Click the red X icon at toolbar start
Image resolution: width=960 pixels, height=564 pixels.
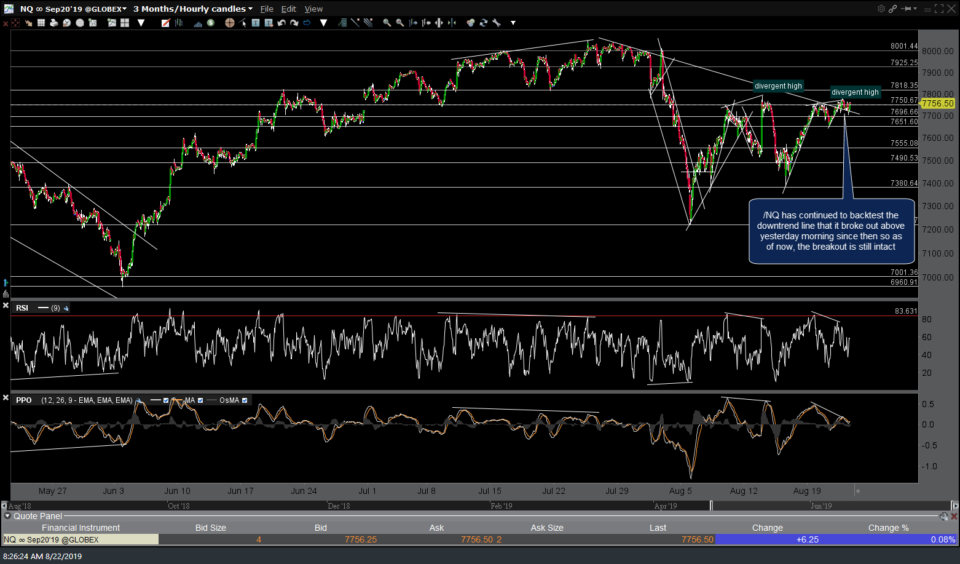pos(5,23)
